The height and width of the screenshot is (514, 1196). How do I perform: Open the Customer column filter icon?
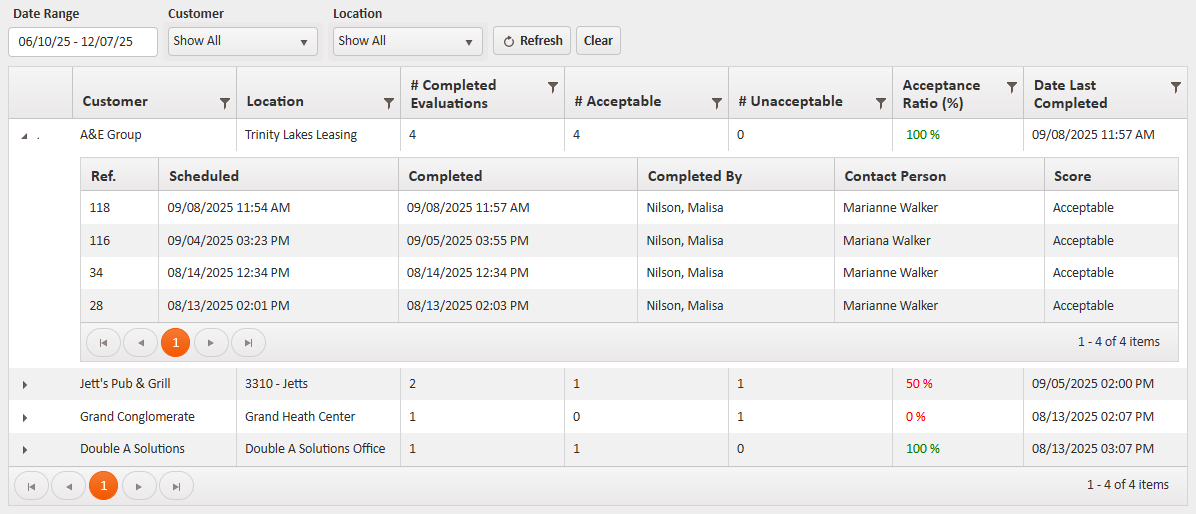point(225,102)
